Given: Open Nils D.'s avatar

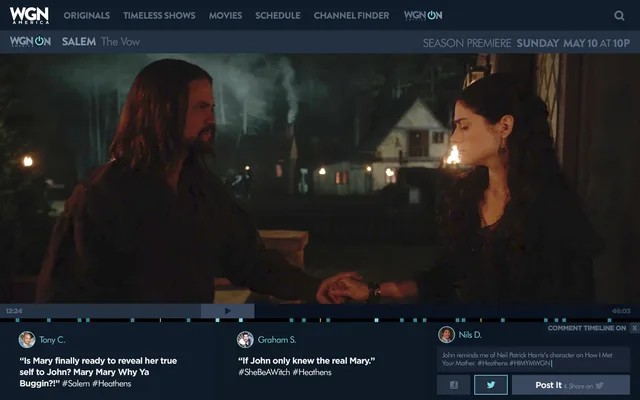Looking at the screenshot, I should pyautogui.click(x=447, y=335).
